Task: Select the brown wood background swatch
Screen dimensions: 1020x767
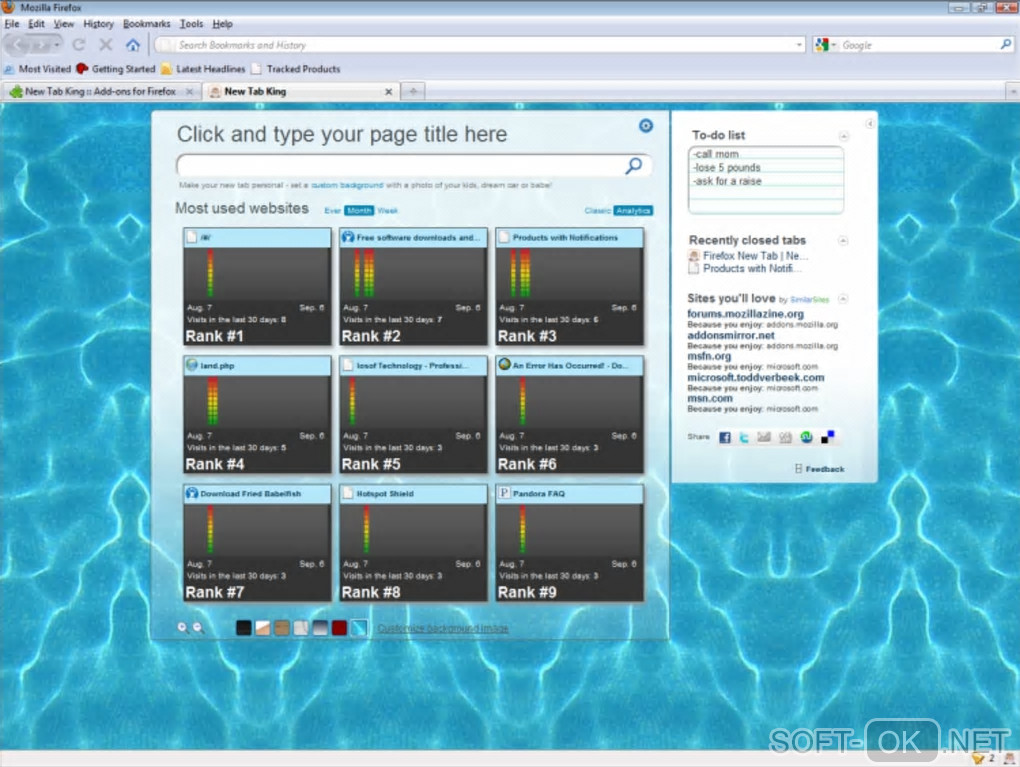Action: tap(282, 628)
